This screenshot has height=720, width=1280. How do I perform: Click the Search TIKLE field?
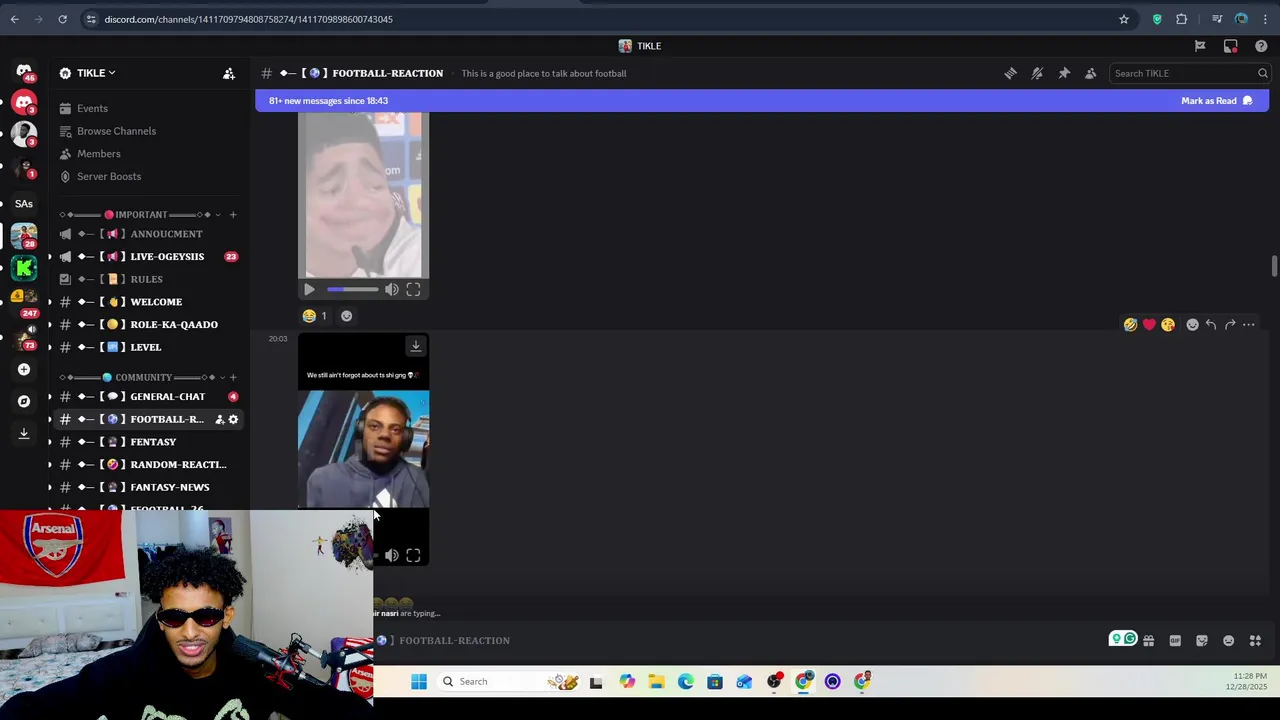click(1189, 73)
